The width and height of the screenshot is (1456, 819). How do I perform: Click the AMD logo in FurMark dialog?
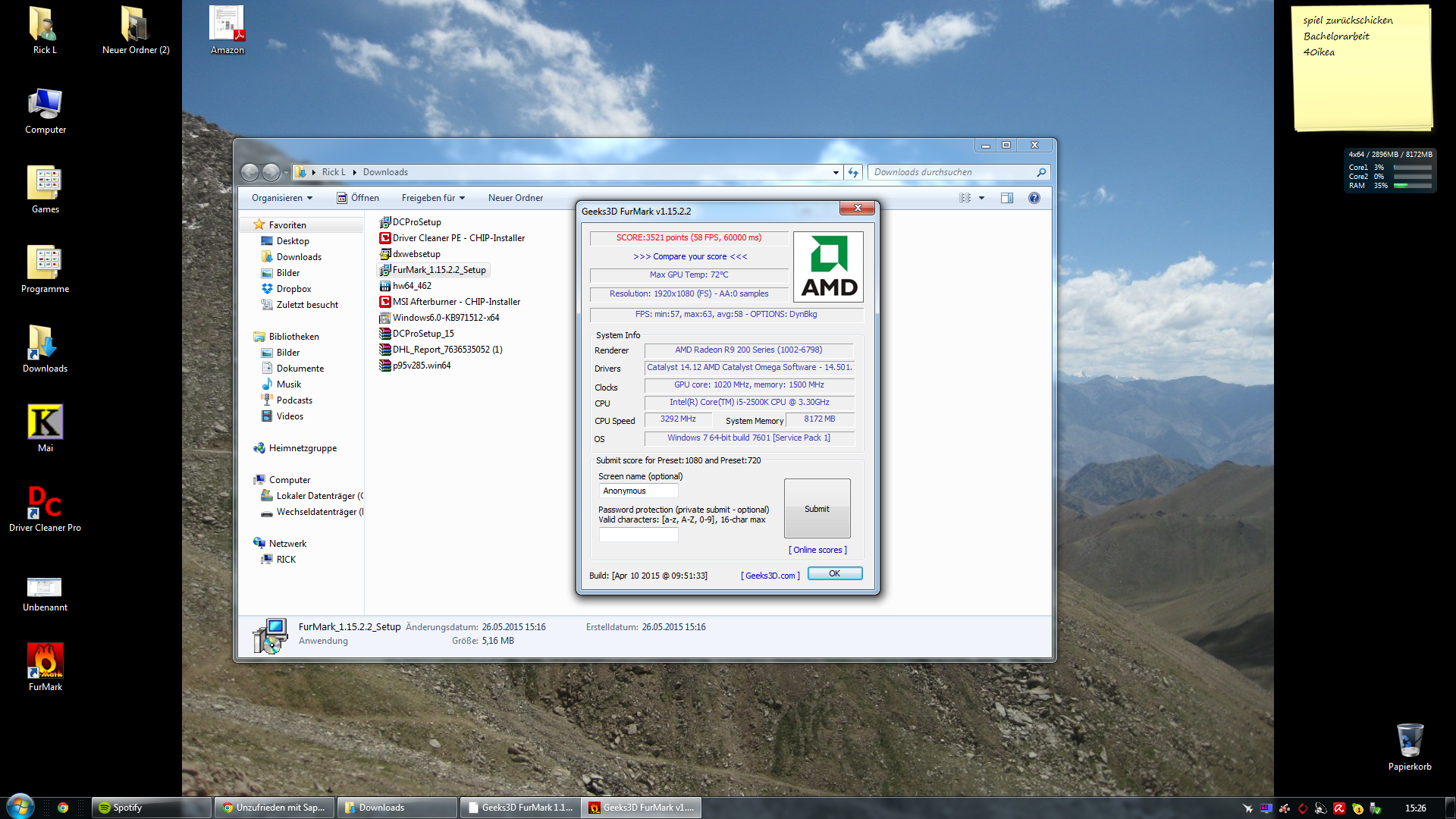coord(828,267)
